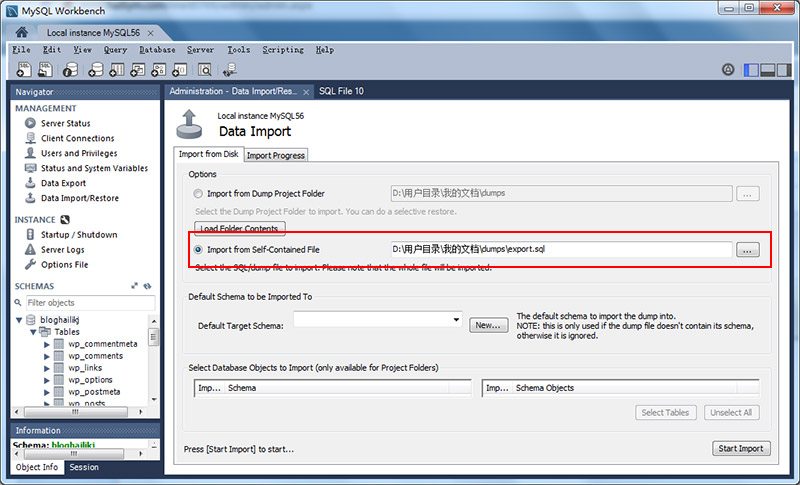800x485 pixels.
Task: Collapse the Tables tree node
Action: 33,332
